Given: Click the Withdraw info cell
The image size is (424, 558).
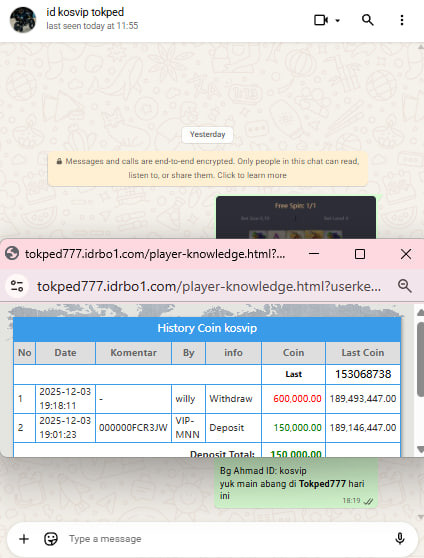Looking at the screenshot, I should click(x=233, y=399).
